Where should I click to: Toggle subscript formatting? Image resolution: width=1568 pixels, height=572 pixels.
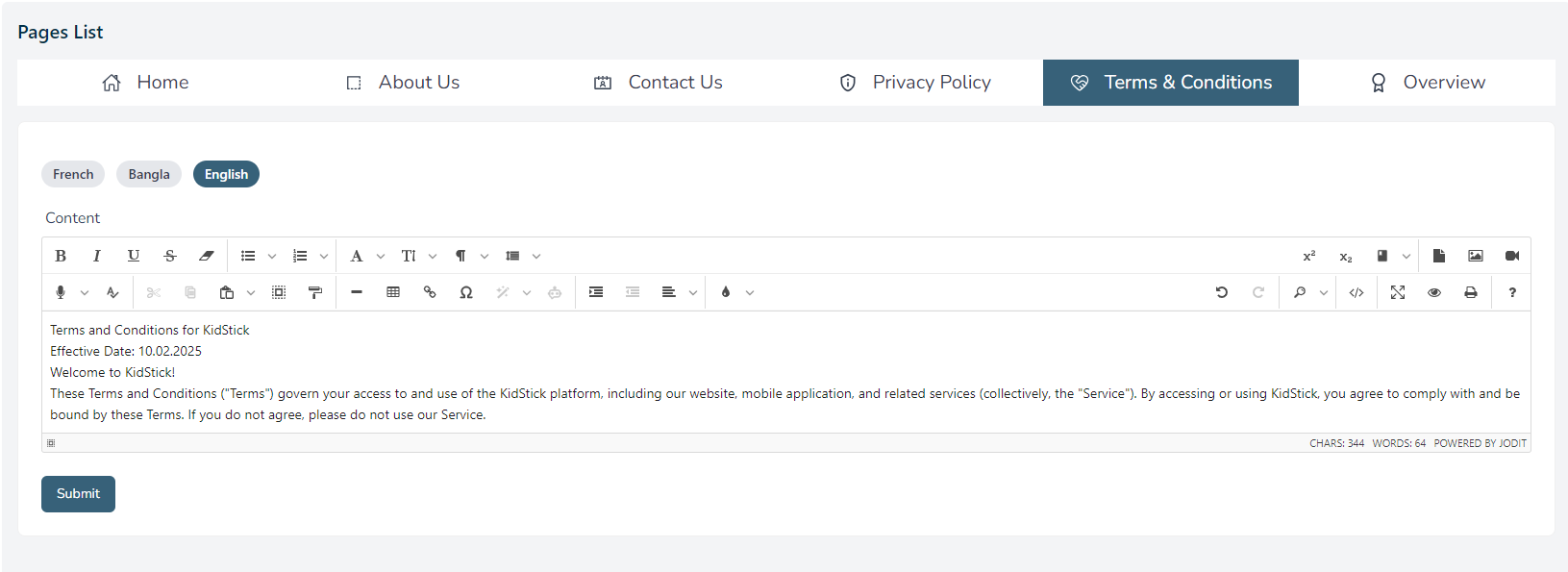[x=1346, y=256]
